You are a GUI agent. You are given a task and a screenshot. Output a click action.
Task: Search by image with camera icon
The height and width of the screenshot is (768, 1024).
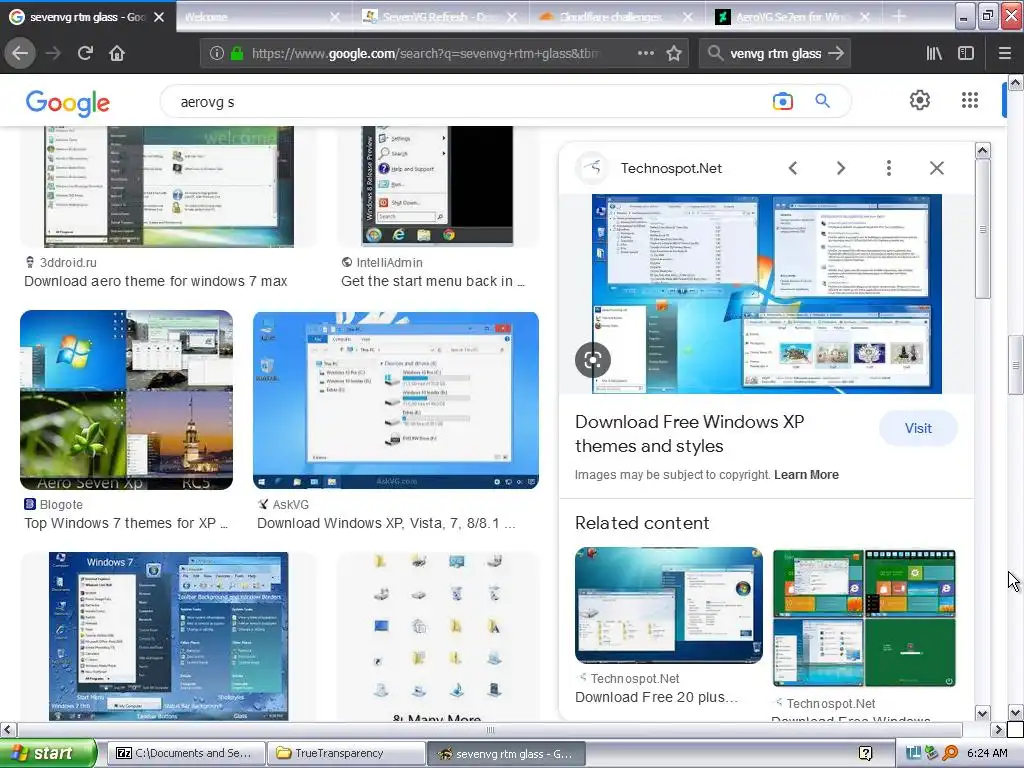click(x=782, y=101)
